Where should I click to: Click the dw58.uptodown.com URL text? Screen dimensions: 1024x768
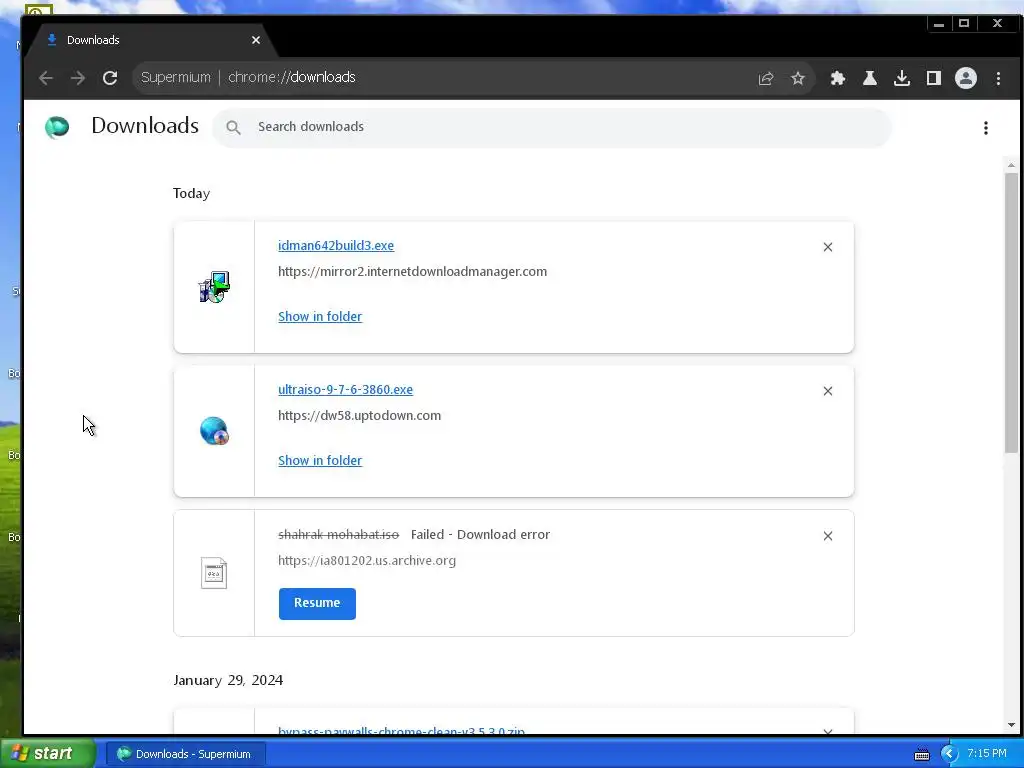[359, 415]
